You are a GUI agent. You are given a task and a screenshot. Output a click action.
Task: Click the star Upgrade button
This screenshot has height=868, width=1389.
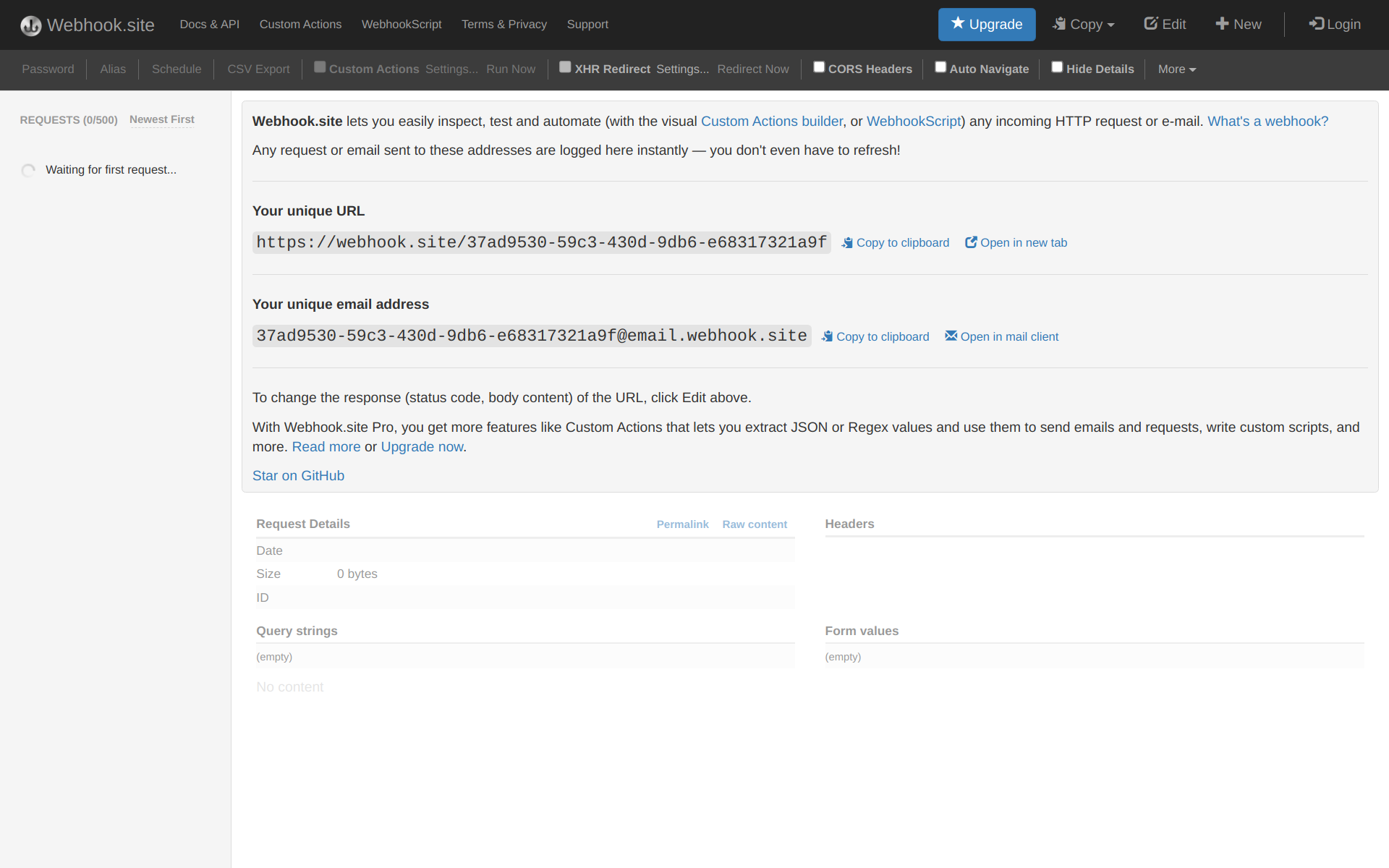[x=986, y=25]
